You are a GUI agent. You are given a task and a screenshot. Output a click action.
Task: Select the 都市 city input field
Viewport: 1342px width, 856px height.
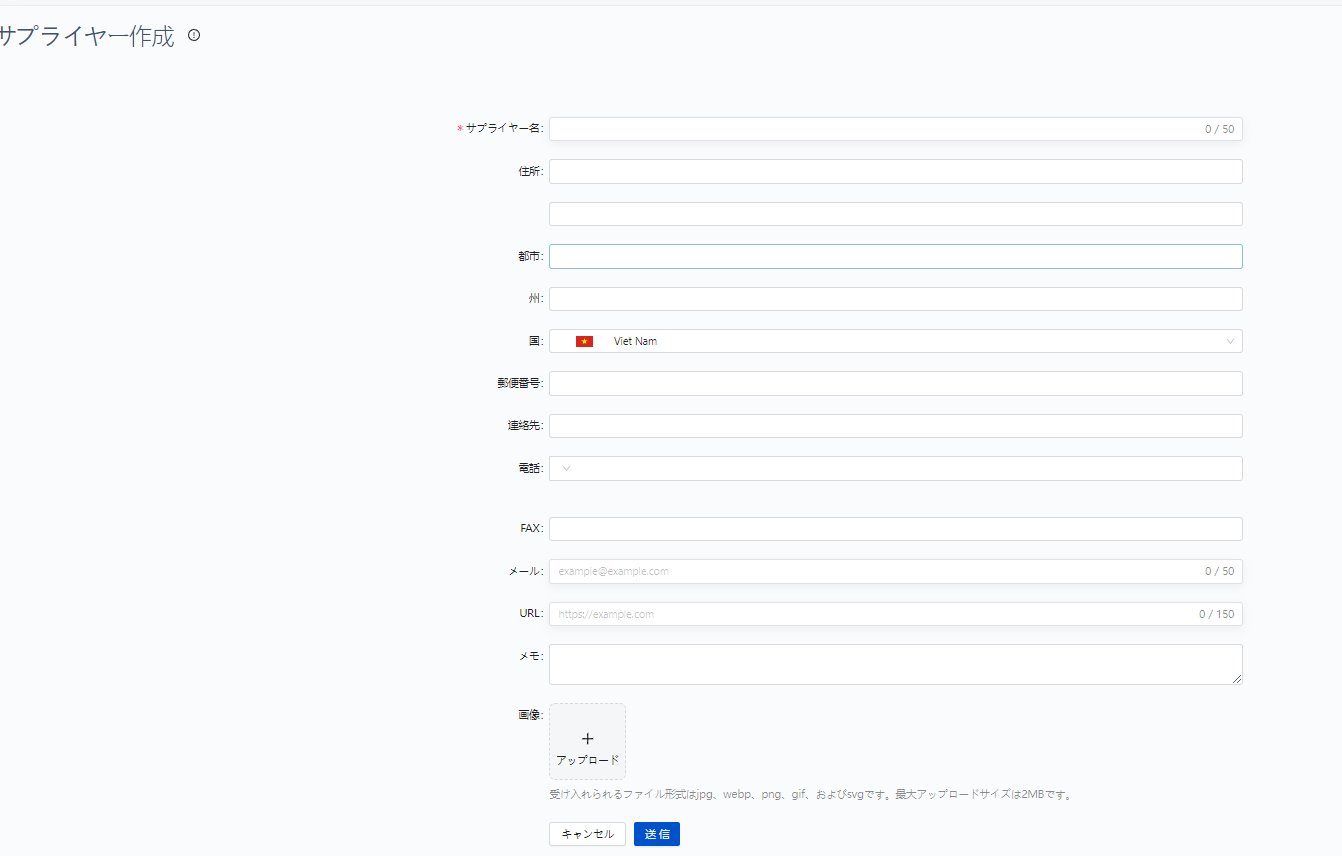tap(895, 257)
